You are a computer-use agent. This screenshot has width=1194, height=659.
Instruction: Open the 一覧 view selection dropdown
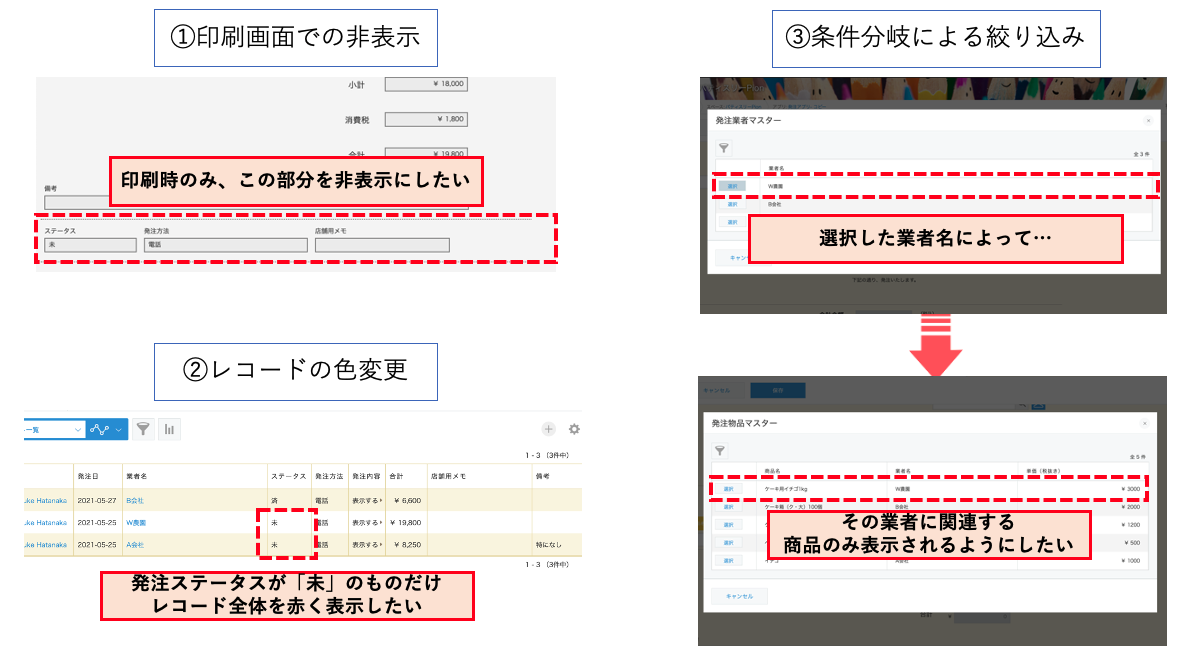pos(54,429)
